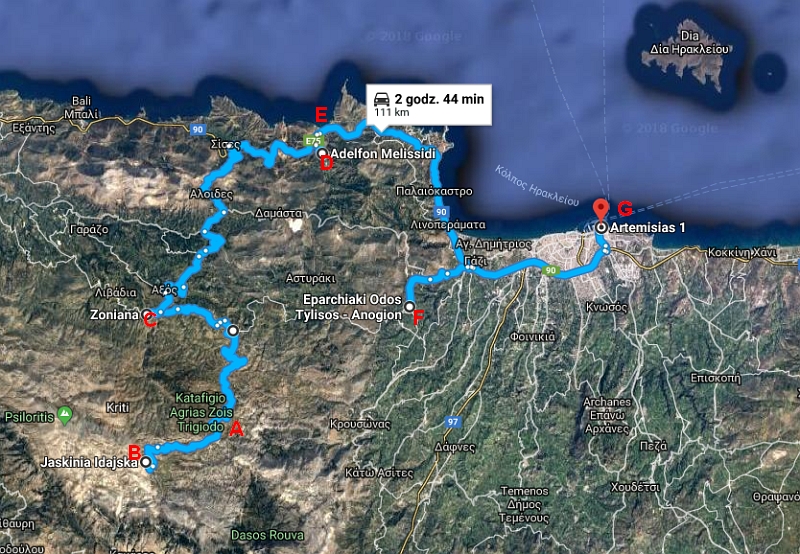800x554 pixels.
Task: Open the 2 godz. 44 min route box
Action: click(x=429, y=104)
